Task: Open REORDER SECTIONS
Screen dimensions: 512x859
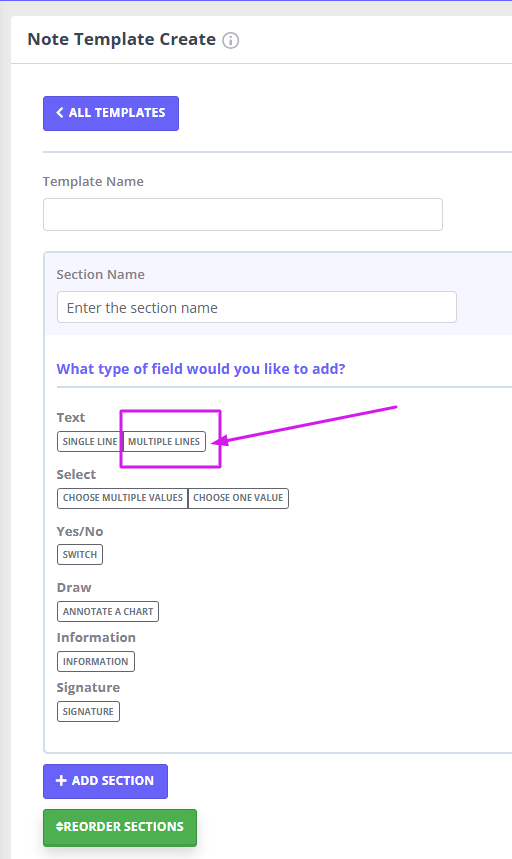Action: click(x=120, y=828)
